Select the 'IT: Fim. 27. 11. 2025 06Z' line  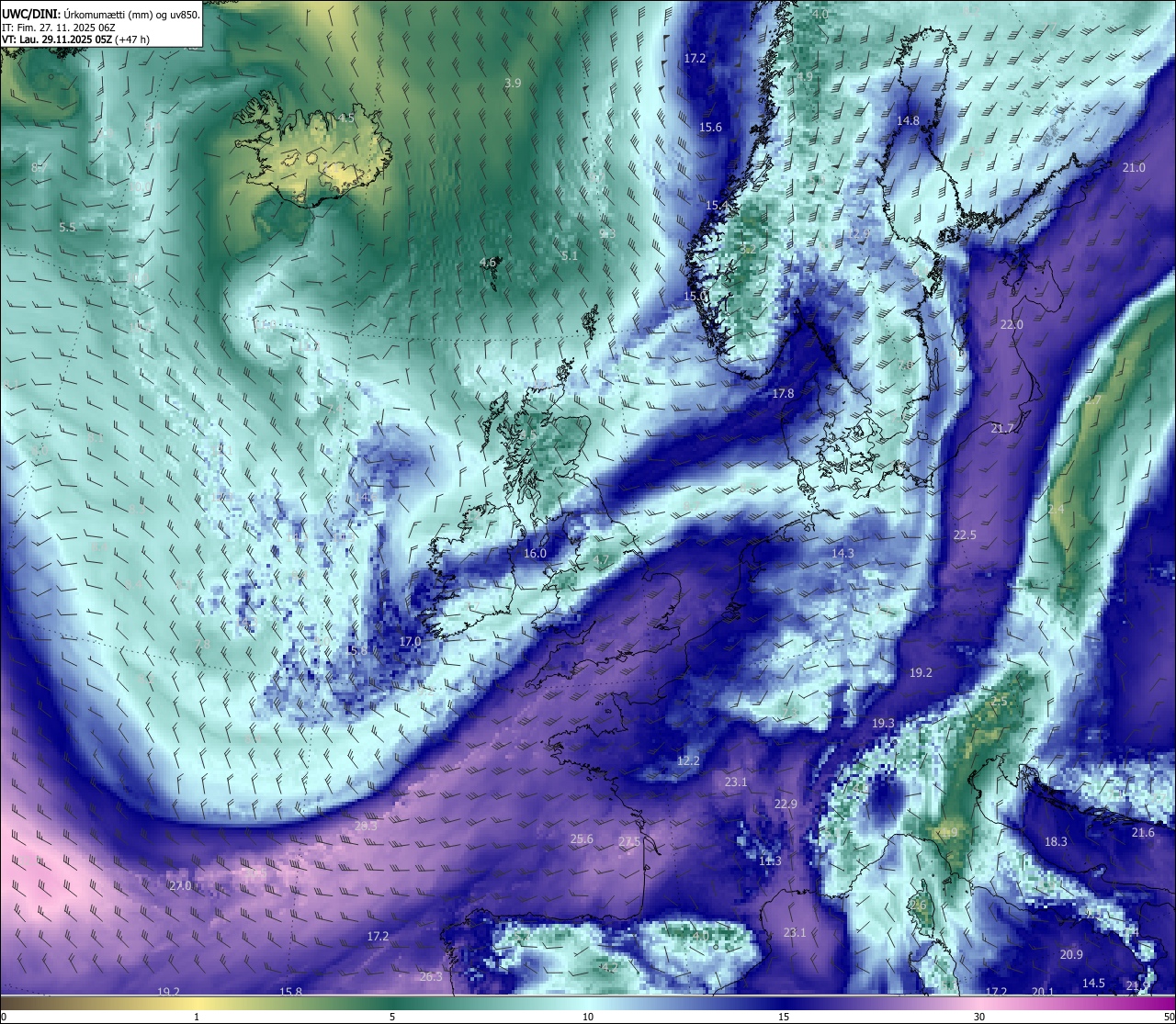pyautogui.click(x=59, y=28)
